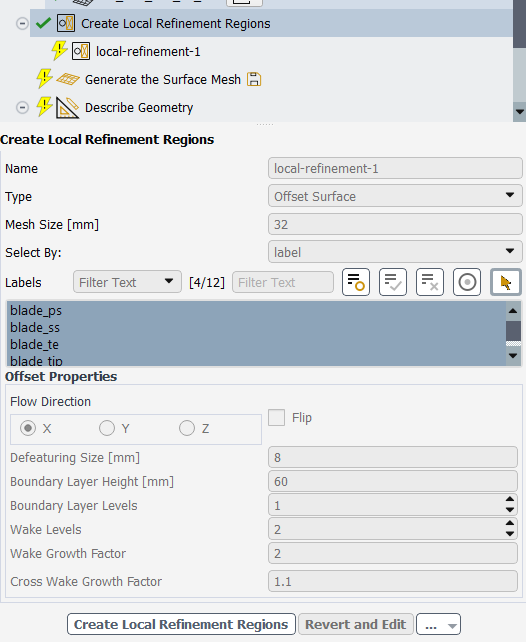Collapse the Describe Geometry tree node

click(x=22, y=108)
